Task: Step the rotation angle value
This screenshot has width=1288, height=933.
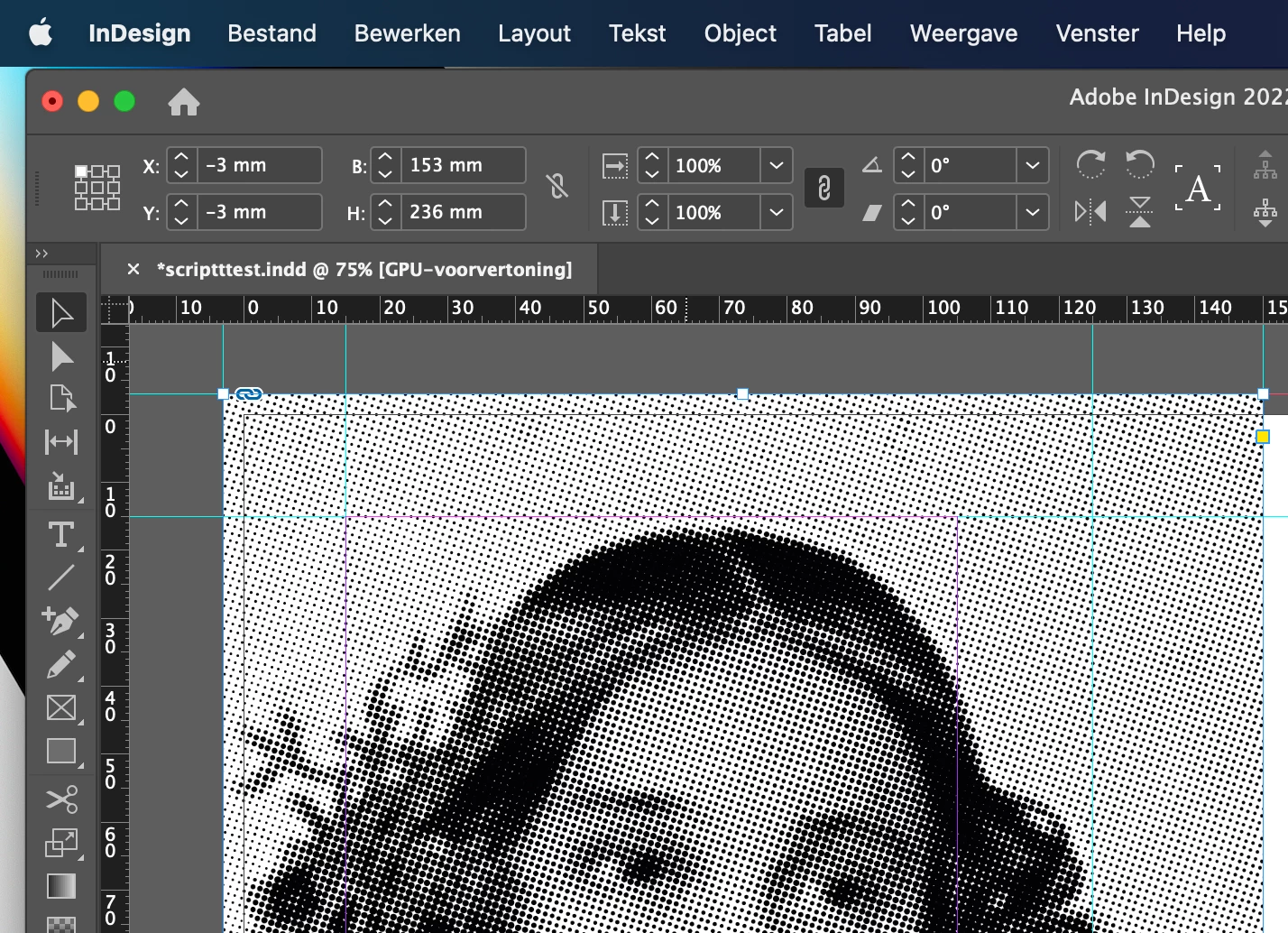Action: pyautogui.click(x=908, y=165)
